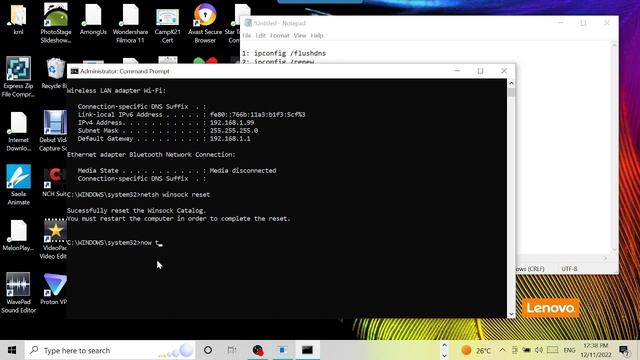Open the red recorder app in taskbar
This screenshot has height=360, width=640.
tap(258, 350)
